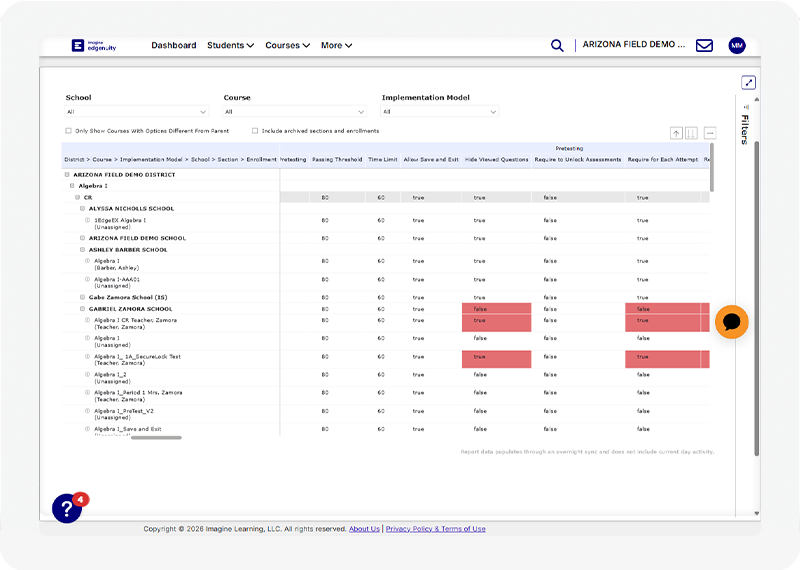This screenshot has height=570, width=800.
Task: Open the help question mark badge
Action: coord(67,508)
